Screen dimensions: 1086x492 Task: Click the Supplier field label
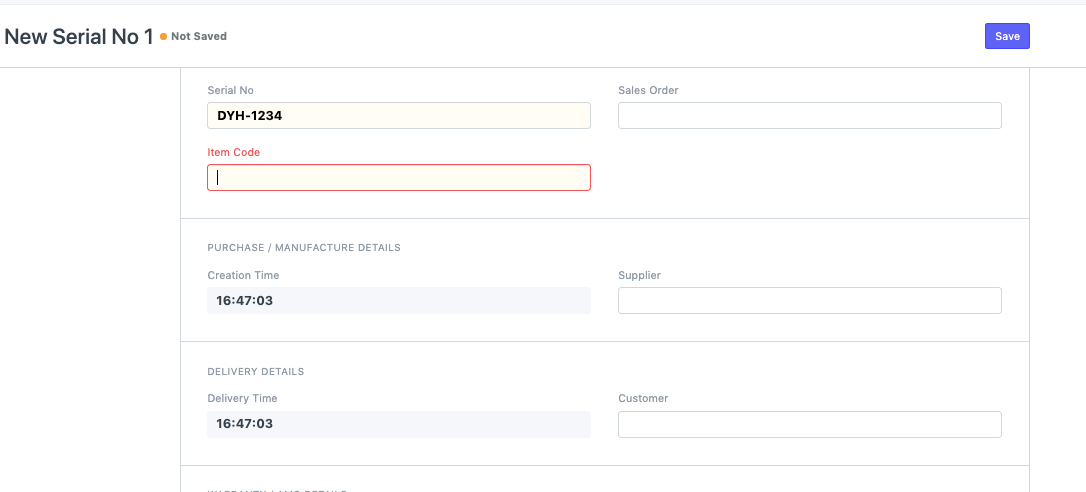click(639, 275)
